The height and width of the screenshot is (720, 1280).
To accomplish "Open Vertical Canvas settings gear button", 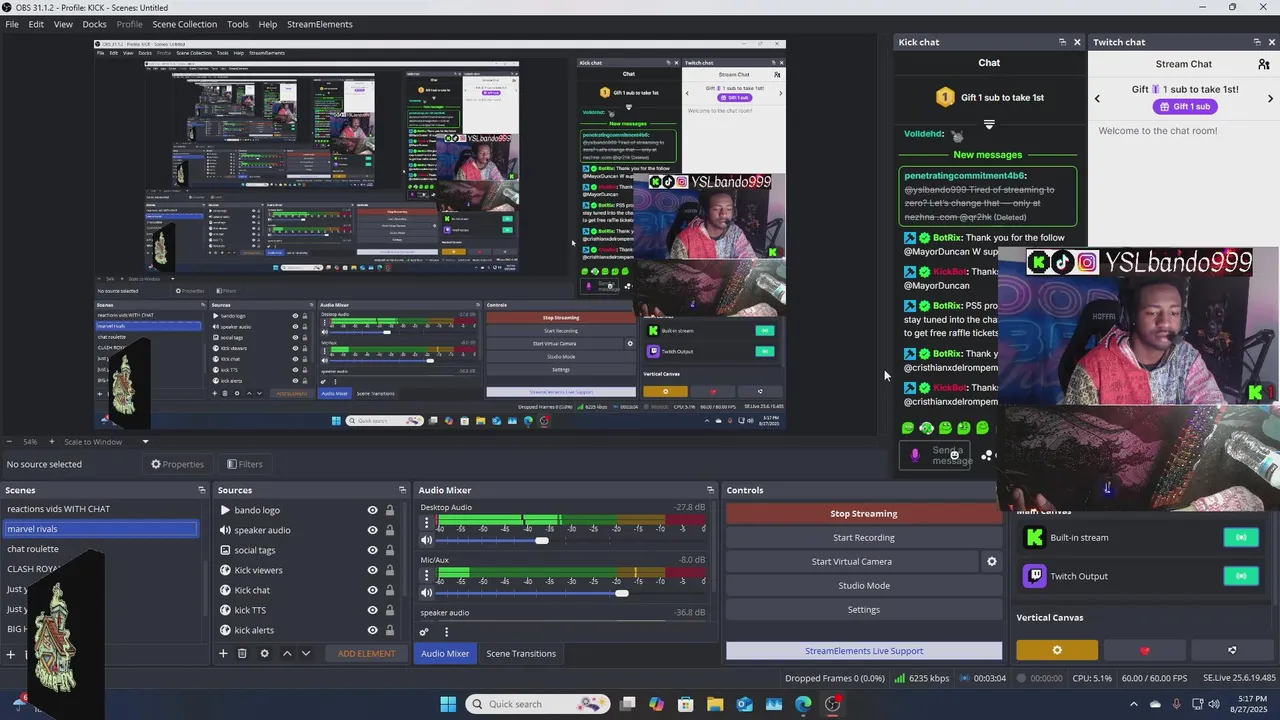I will click(1057, 650).
